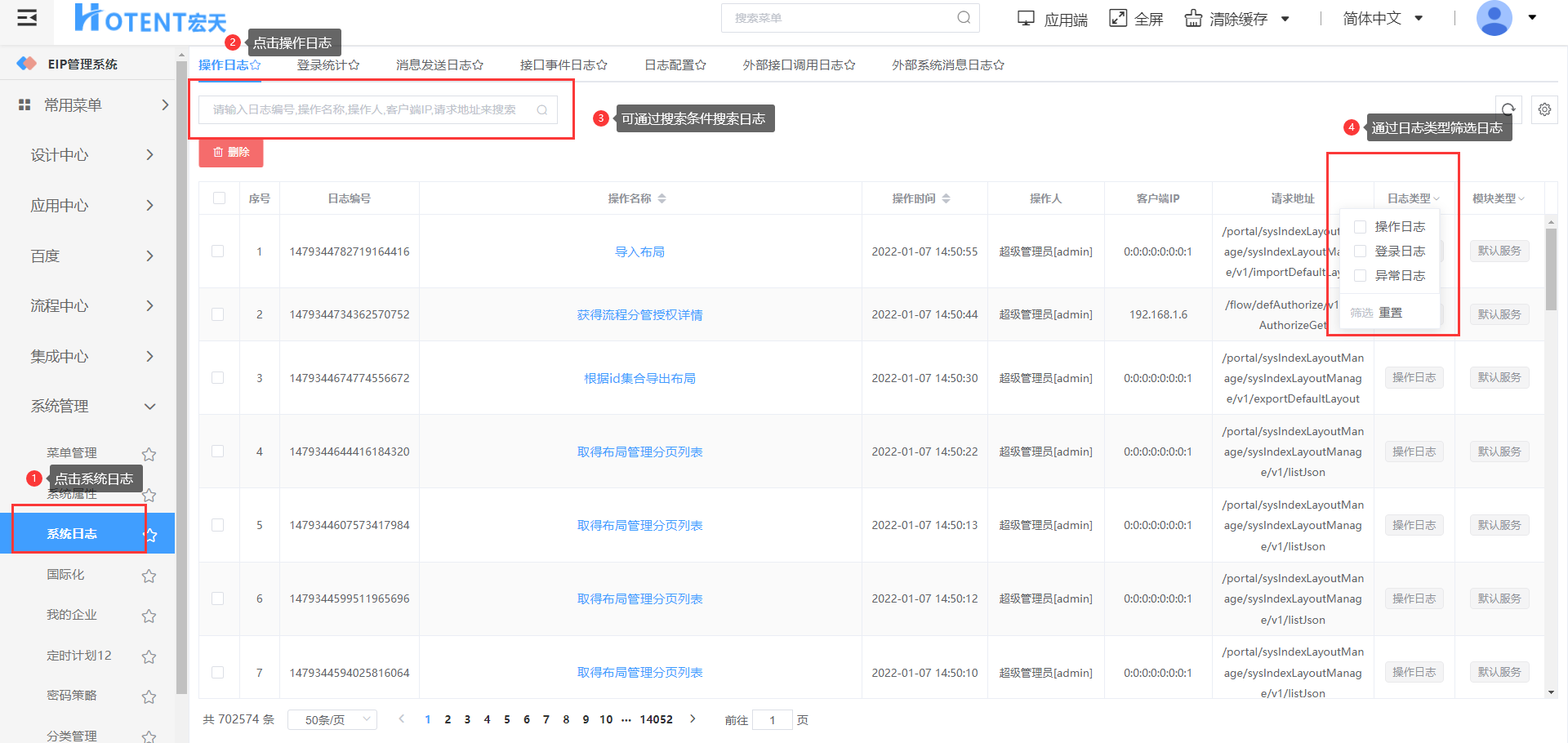Viewport: 1568px width, 743px height.
Task: Click the red 删除 button
Action: pyautogui.click(x=231, y=153)
